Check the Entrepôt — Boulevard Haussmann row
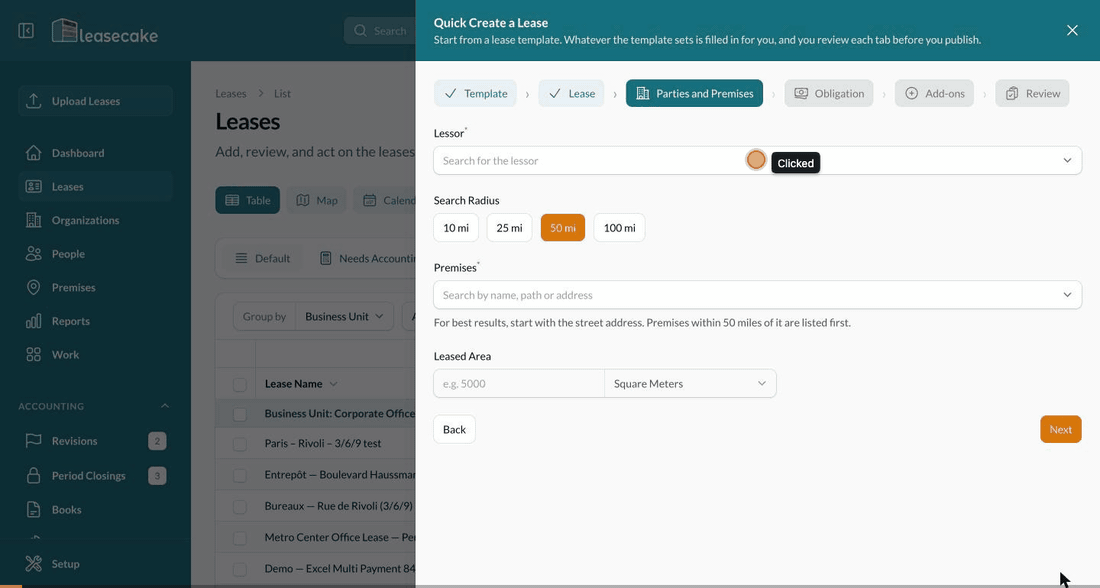Viewport: 1100px width, 588px height. tap(240, 475)
